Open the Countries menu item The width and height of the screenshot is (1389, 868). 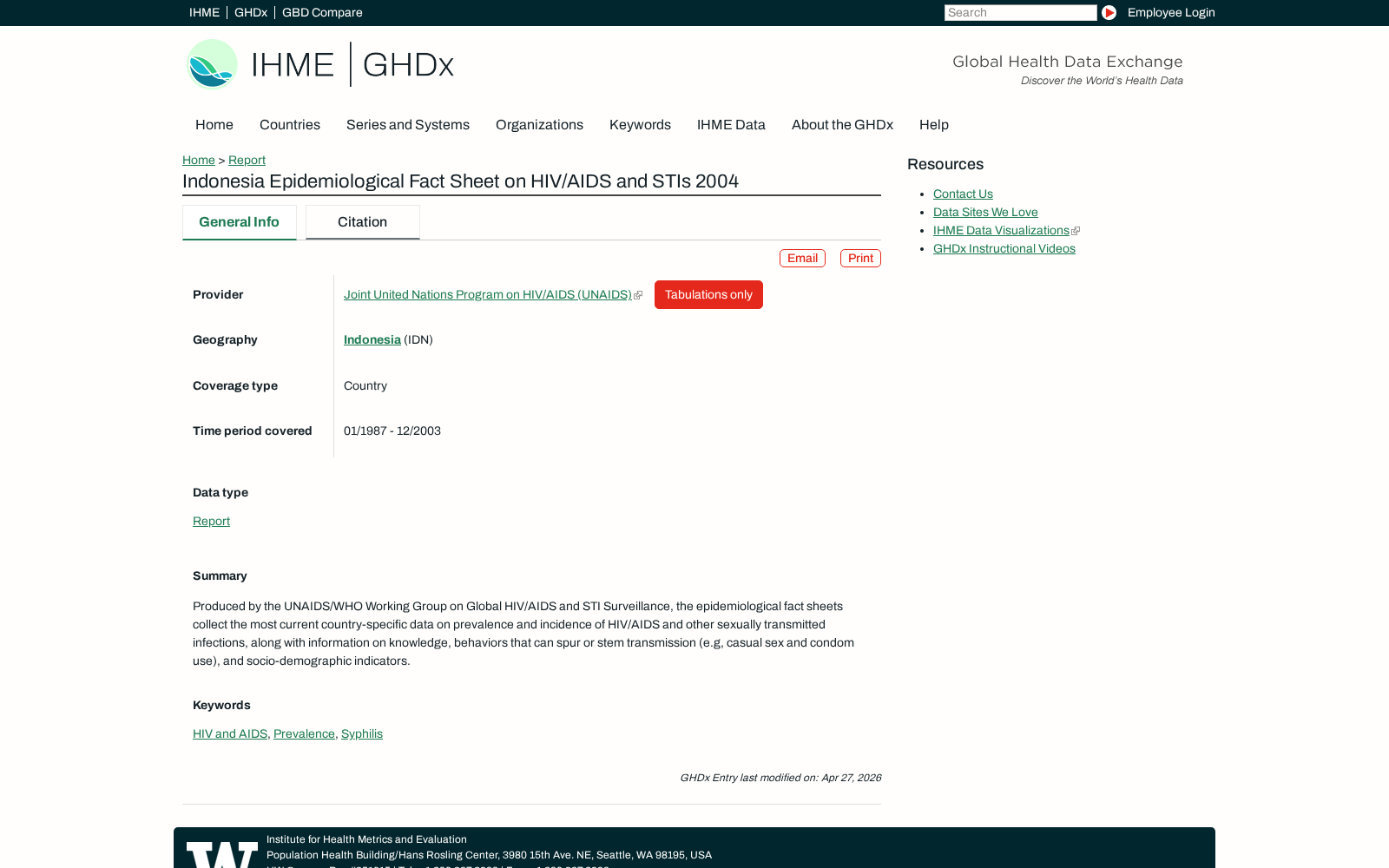290,125
